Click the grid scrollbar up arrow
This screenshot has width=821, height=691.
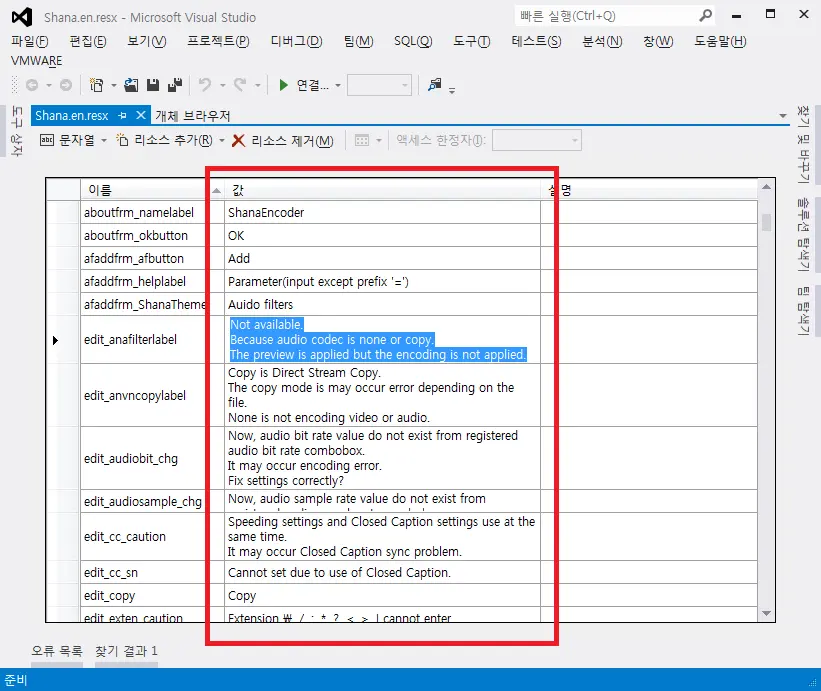coord(766,186)
